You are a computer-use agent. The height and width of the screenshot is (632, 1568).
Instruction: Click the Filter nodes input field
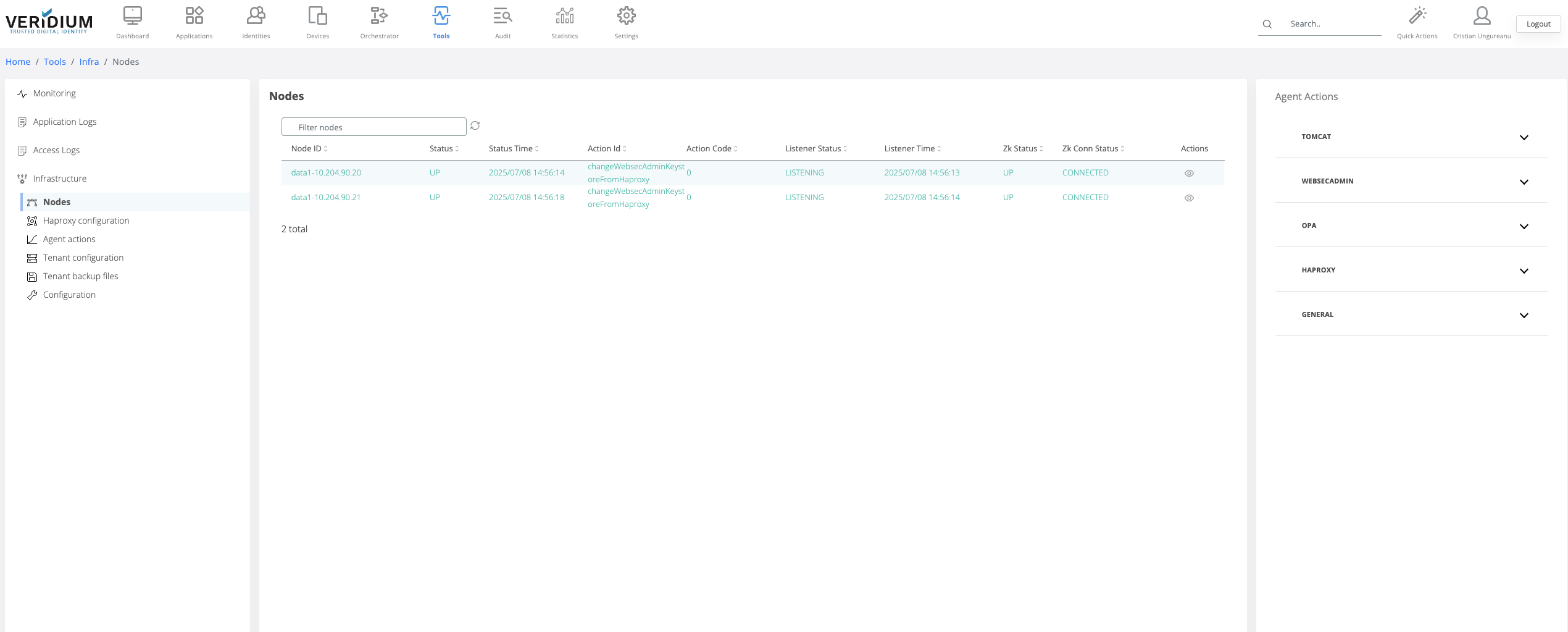373,127
